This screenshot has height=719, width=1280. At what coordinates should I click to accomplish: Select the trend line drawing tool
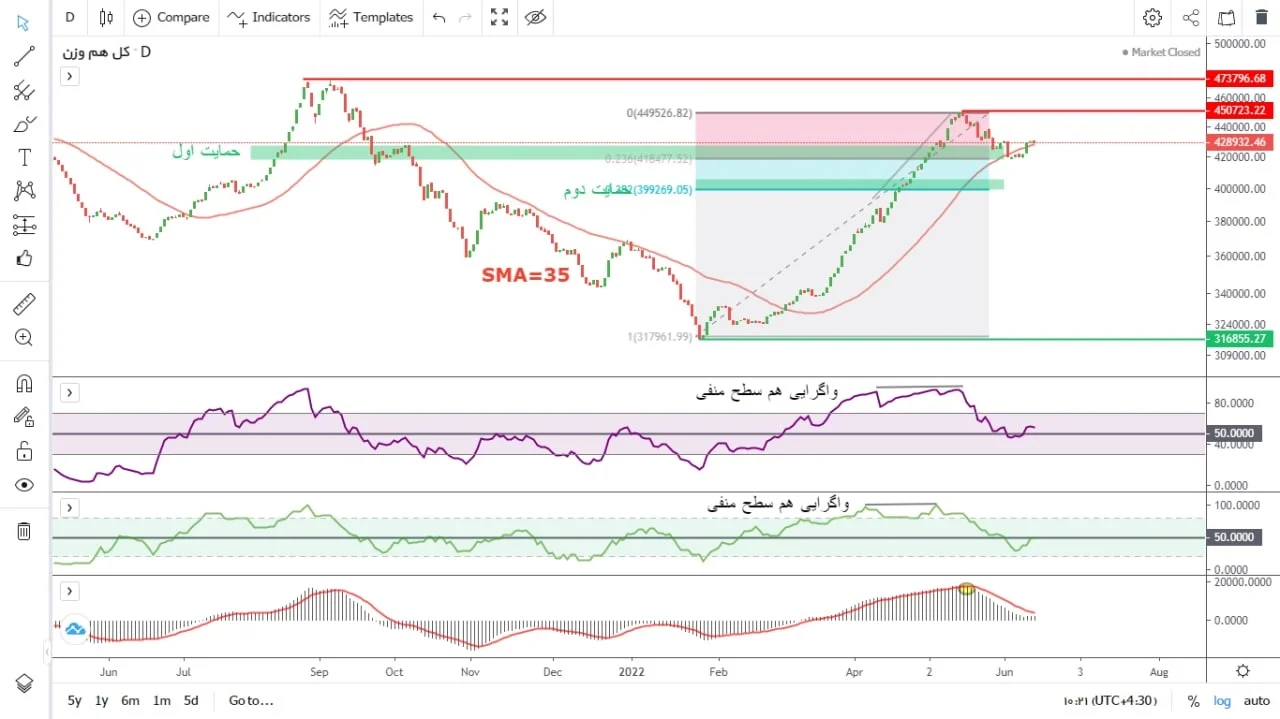pos(24,57)
